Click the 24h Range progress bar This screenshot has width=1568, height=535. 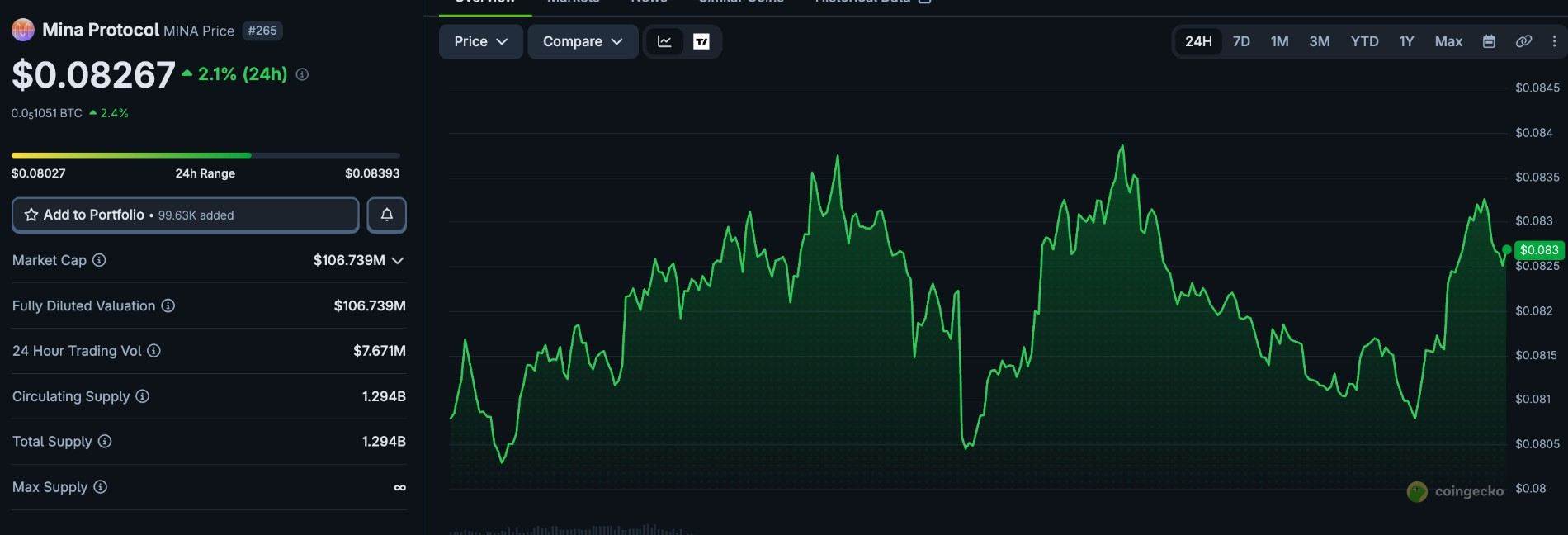205,155
